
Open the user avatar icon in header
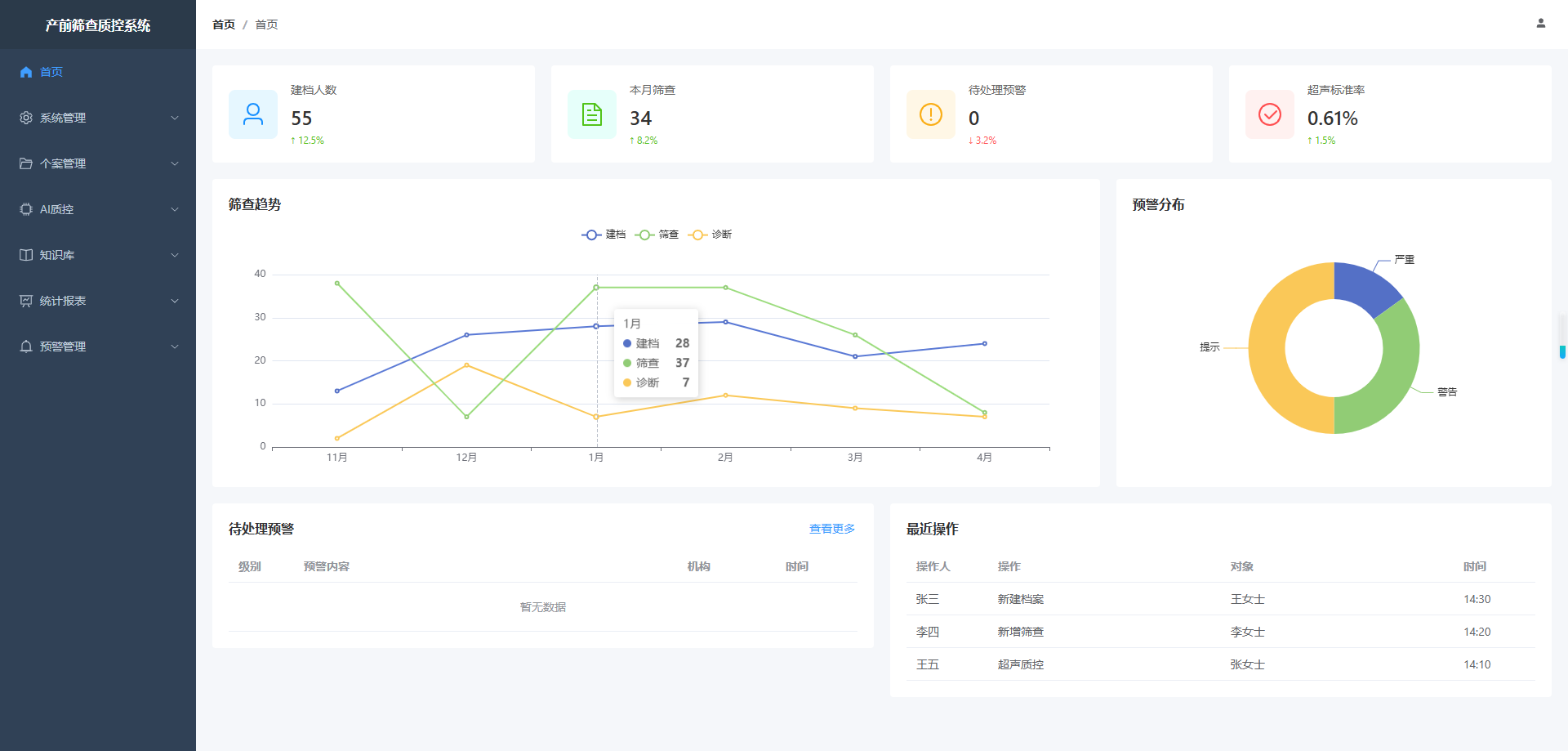click(x=1540, y=24)
